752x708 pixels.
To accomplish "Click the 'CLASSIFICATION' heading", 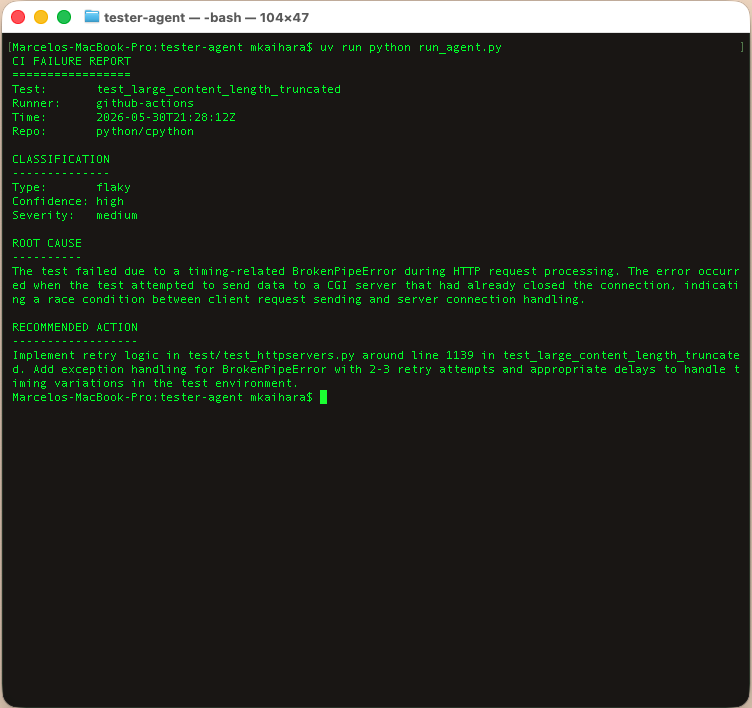I will [x=61, y=159].
